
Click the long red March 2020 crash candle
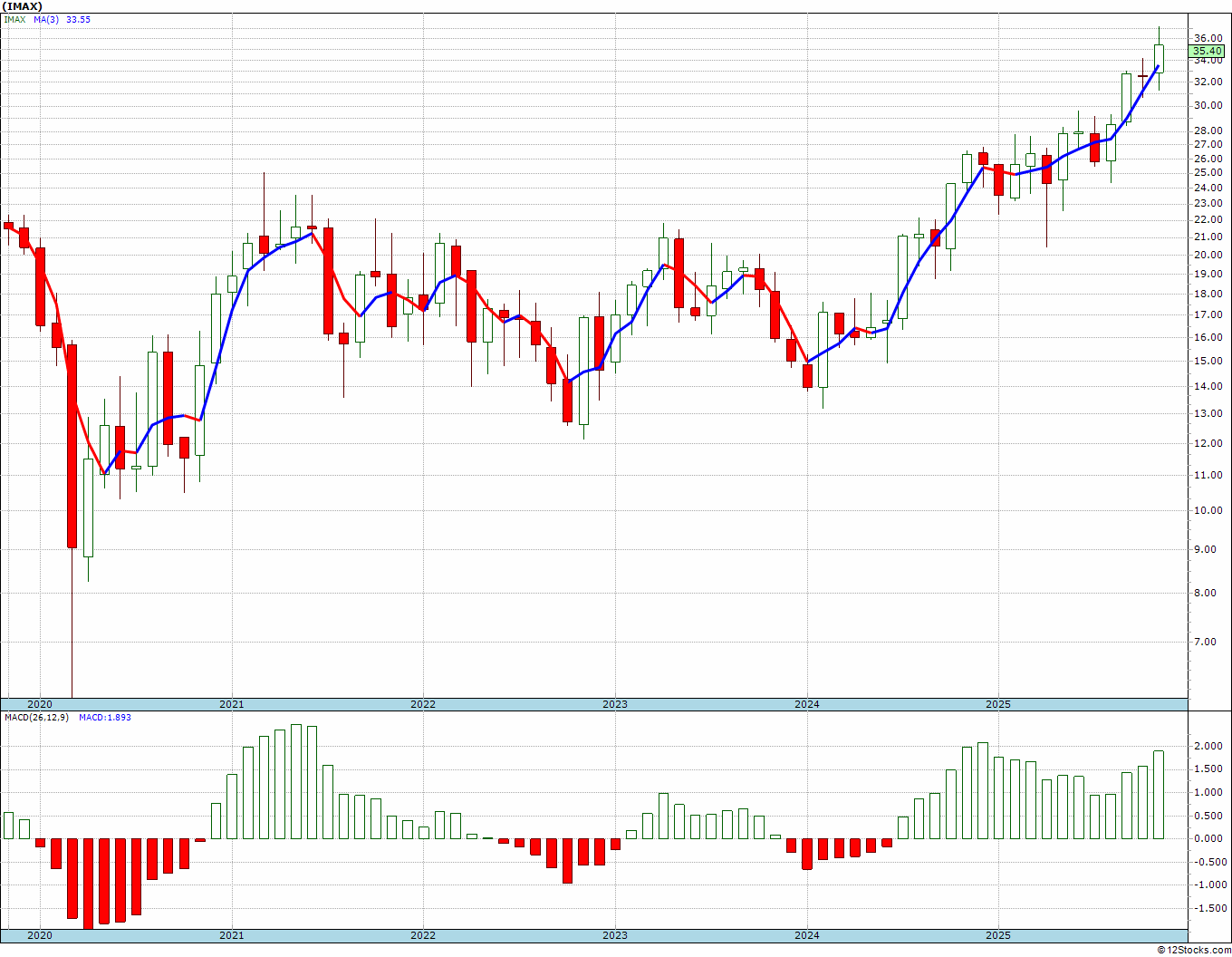point(72,446)
